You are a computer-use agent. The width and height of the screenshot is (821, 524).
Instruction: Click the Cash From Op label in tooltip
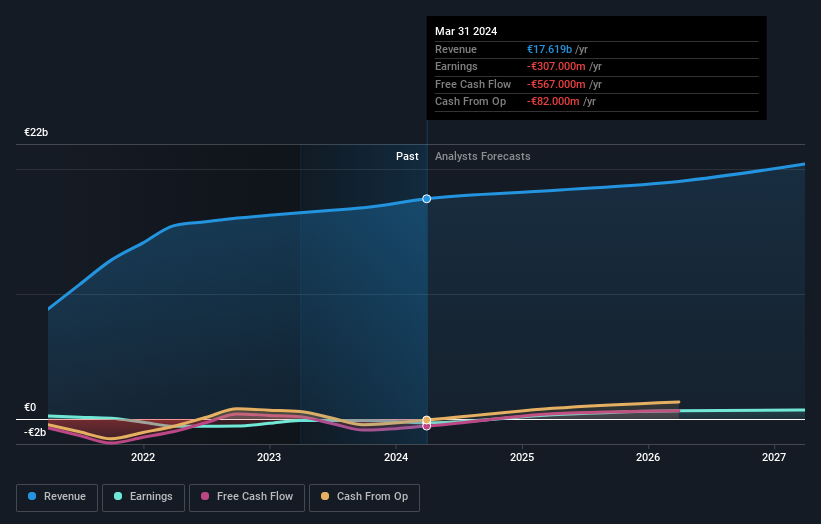tap(471, 102)
